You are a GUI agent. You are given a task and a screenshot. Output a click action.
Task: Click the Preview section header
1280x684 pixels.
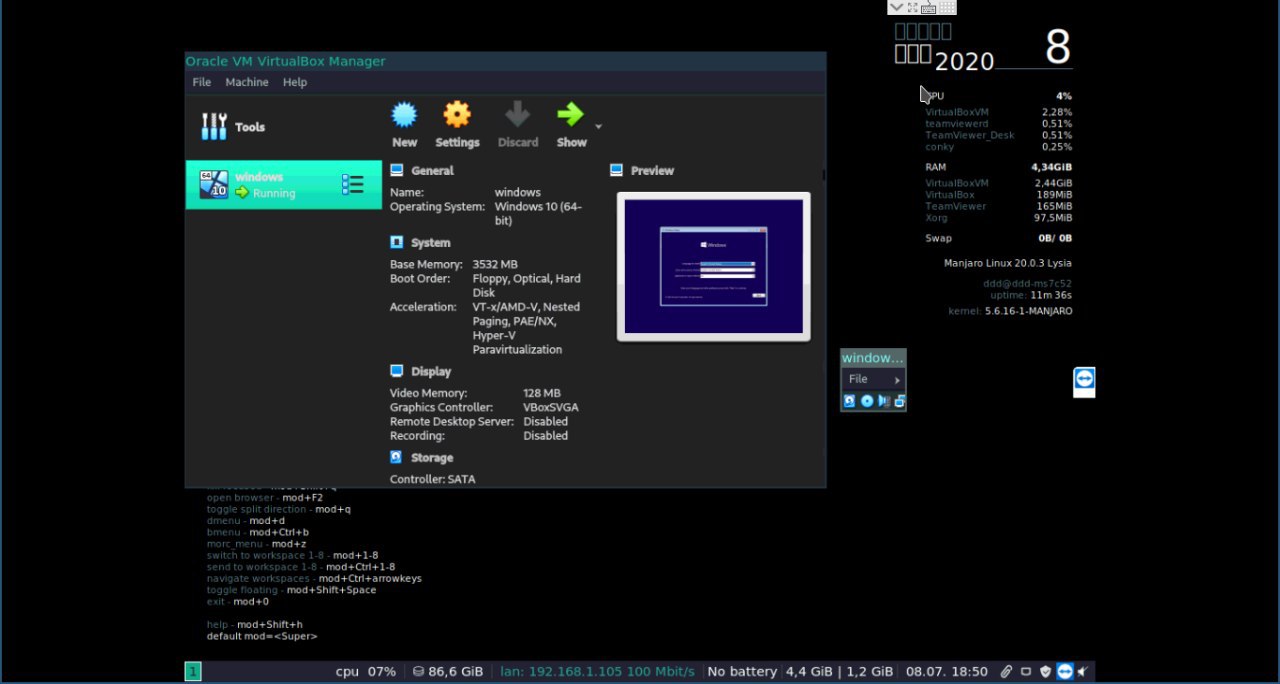pos(652,170)
